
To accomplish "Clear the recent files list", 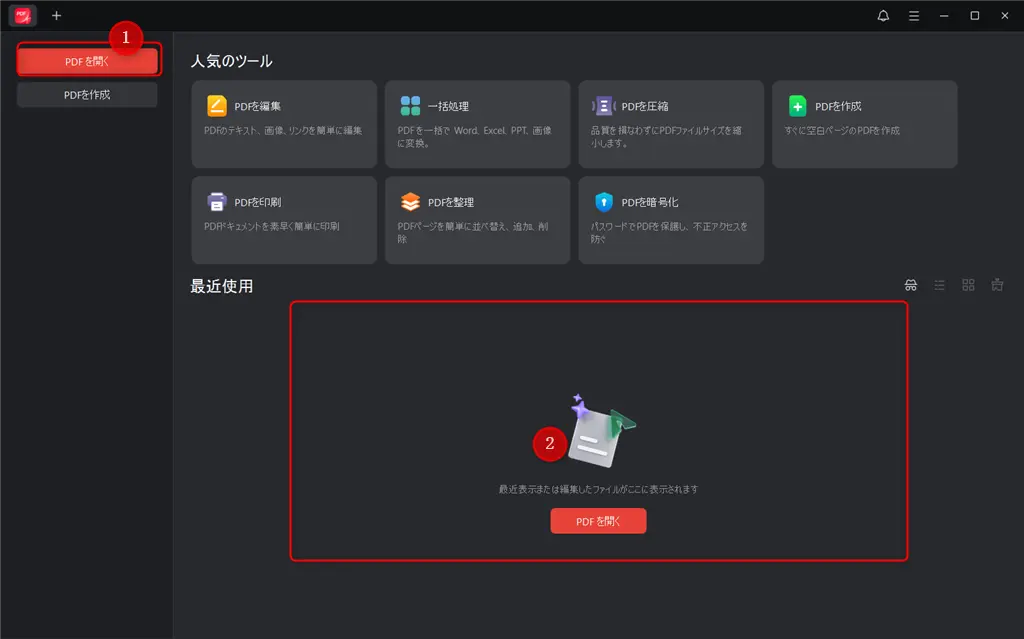I will tap(996, 285).
